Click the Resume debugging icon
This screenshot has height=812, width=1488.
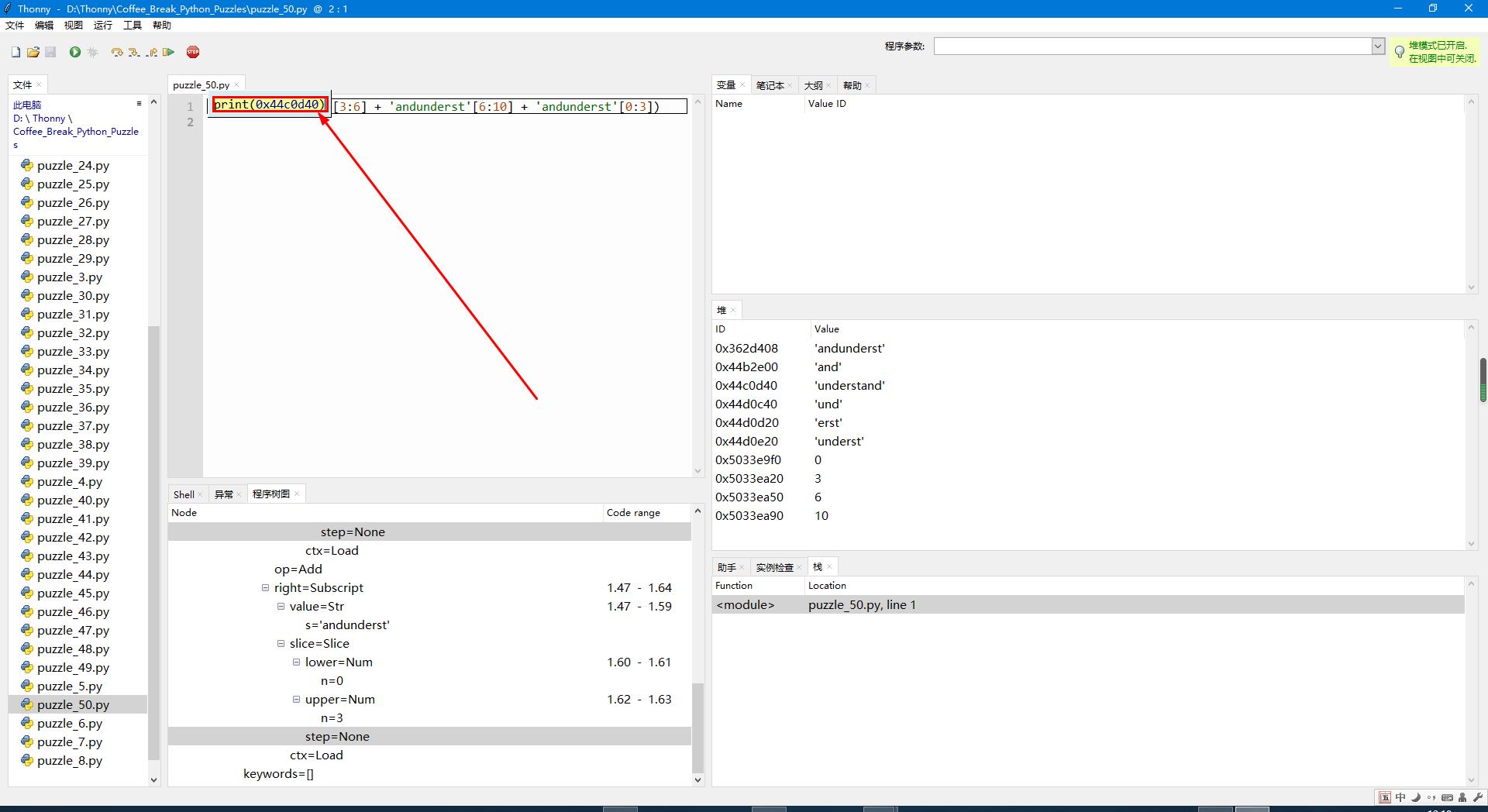point(168,52)
